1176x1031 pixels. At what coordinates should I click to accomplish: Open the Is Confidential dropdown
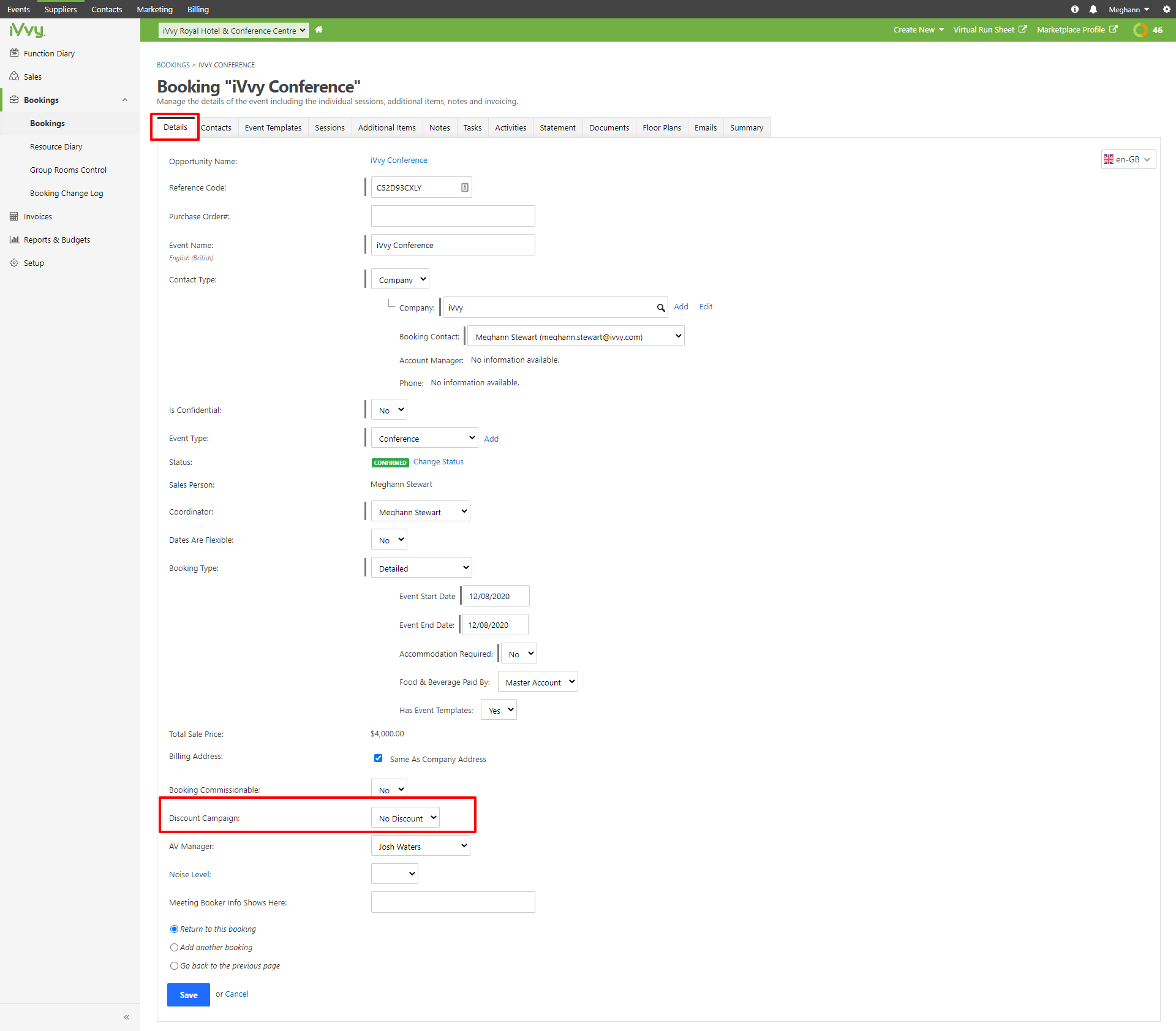pos(389,410)
